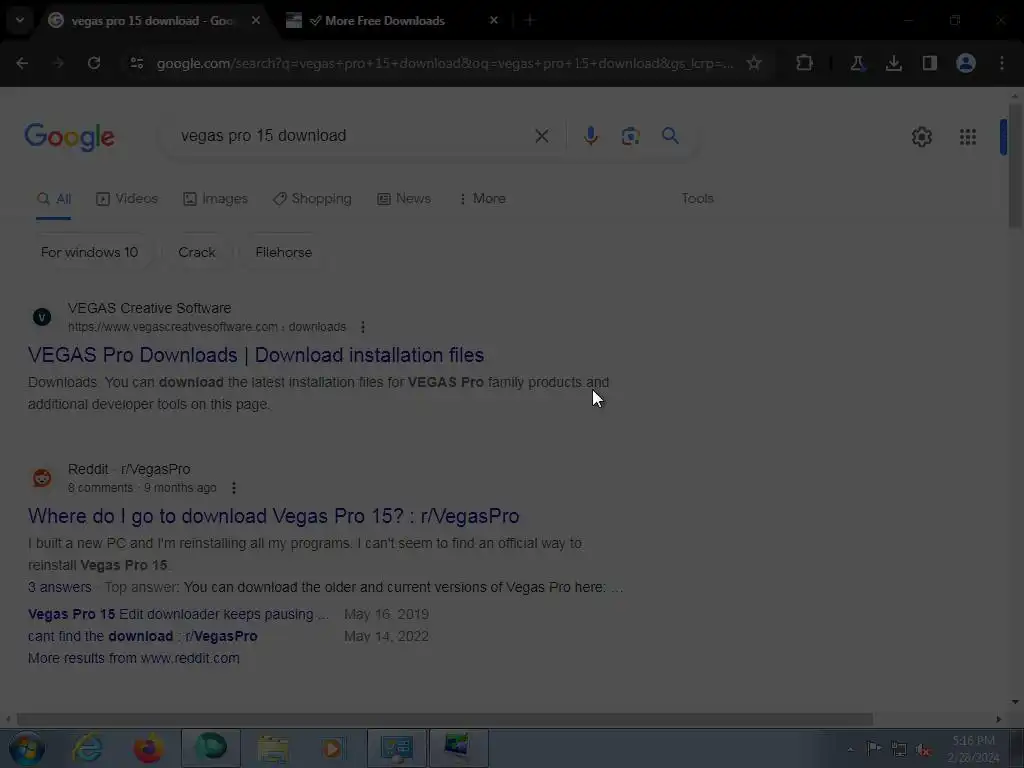Image resolution: width=1024 pixels, height=768 pixels.
Task: Open More results from www.reddit.com
Action: (x=134, y=658)
